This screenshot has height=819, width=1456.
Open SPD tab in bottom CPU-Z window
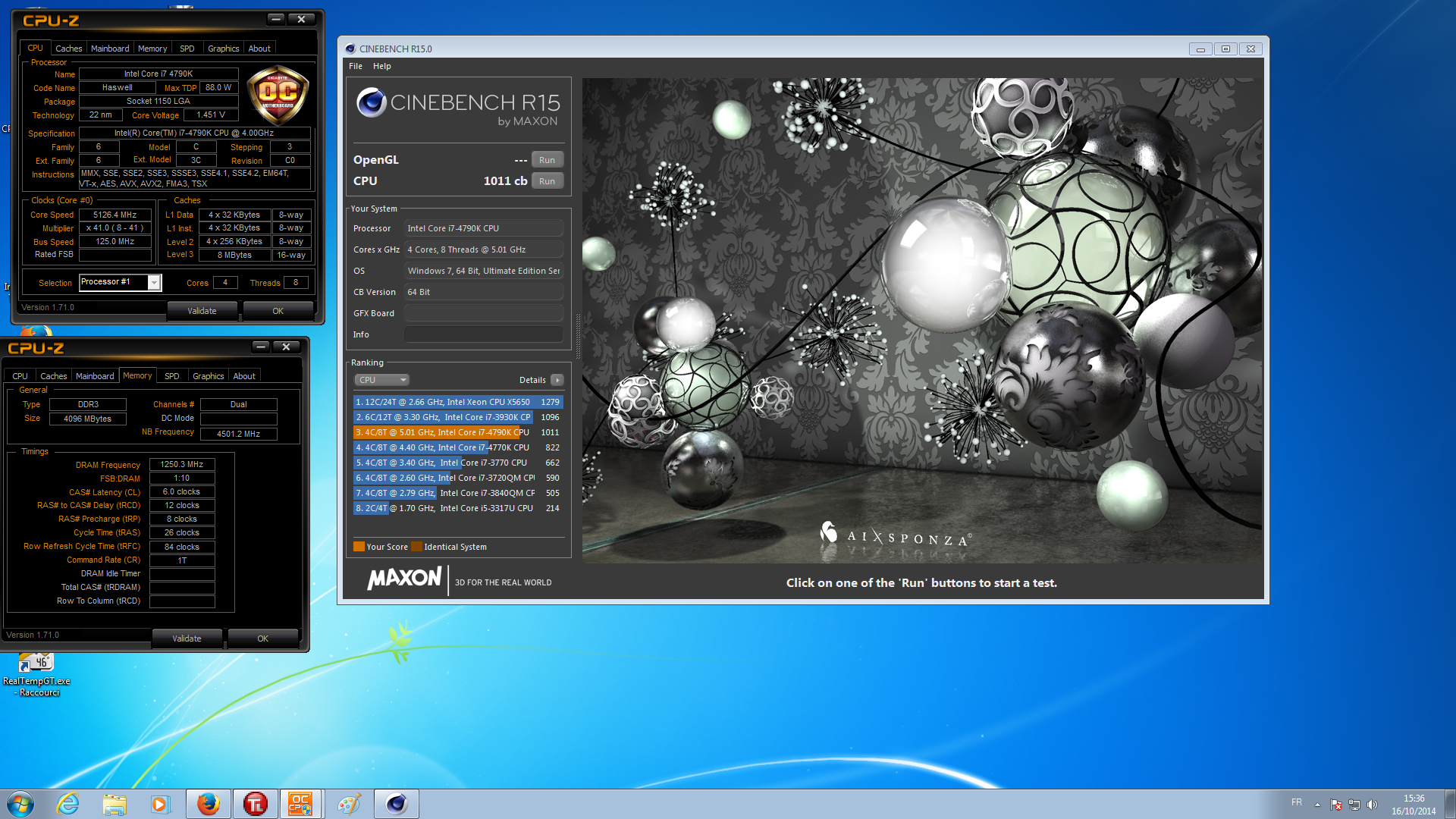[x=172, y=376]
